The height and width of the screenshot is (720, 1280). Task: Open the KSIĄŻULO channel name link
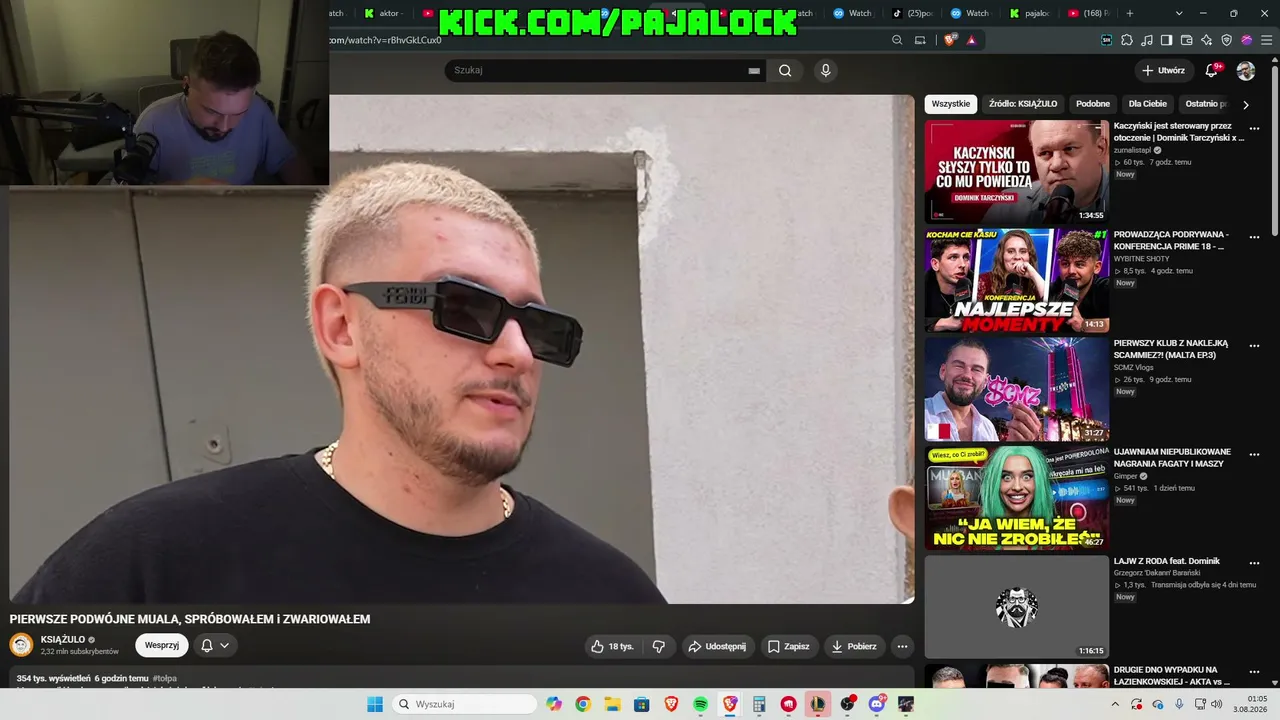coord(63,639)
